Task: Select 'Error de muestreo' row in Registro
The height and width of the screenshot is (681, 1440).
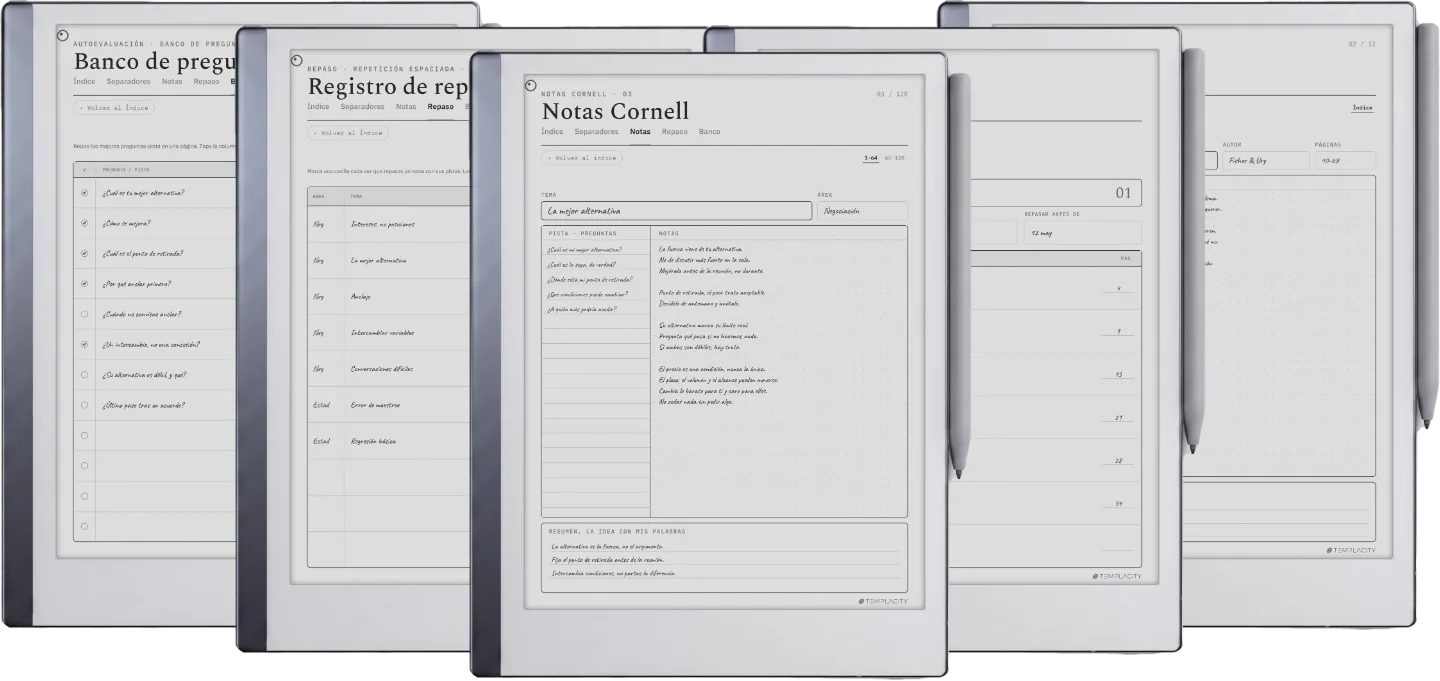Action: click(x=388, y=404)
